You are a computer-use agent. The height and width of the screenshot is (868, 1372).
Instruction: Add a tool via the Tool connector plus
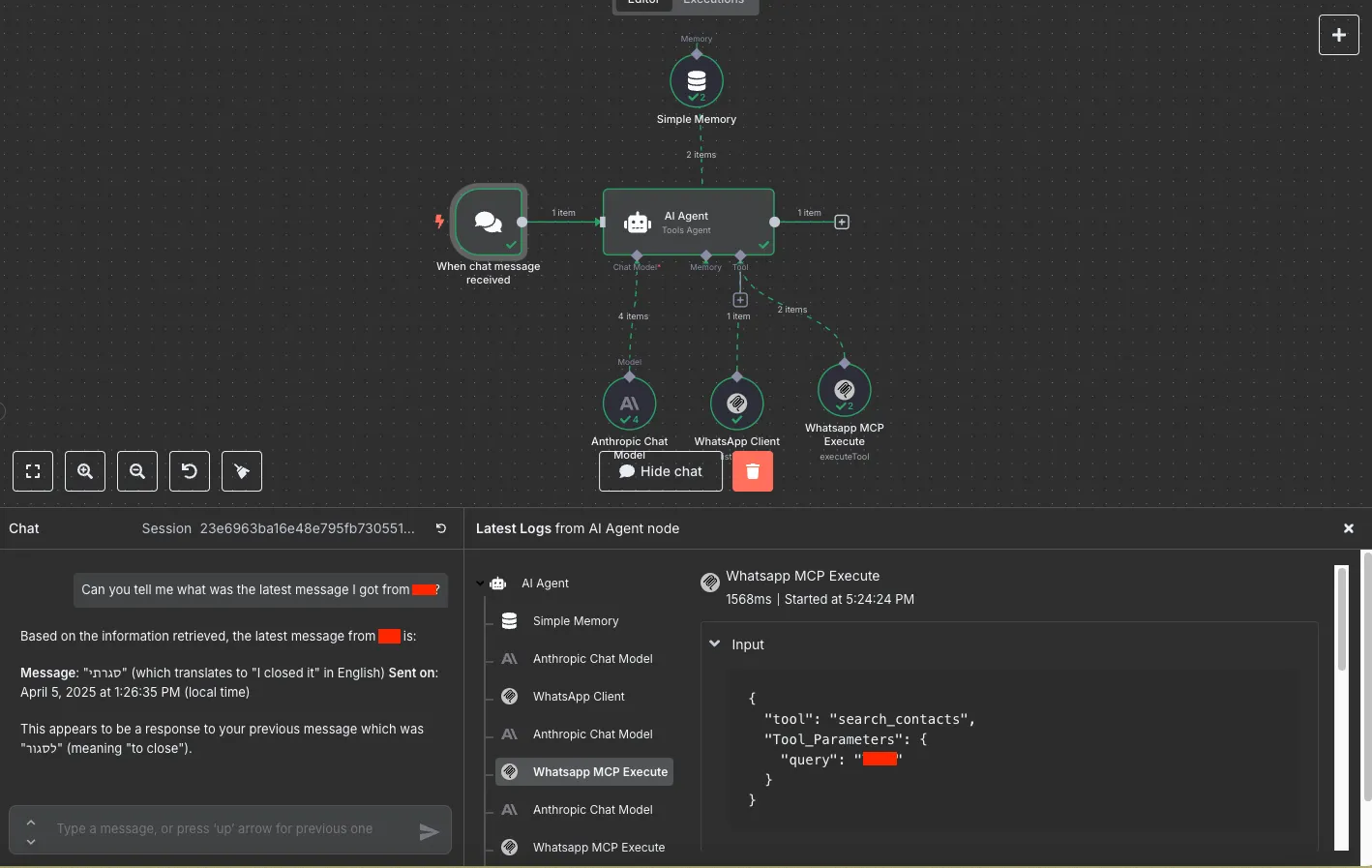point(740,300)
